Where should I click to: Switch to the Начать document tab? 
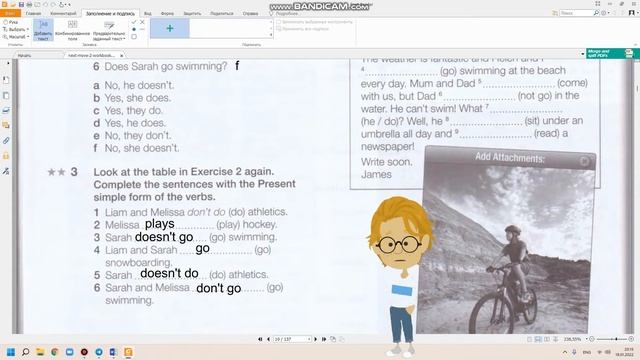tap(24, 55)
